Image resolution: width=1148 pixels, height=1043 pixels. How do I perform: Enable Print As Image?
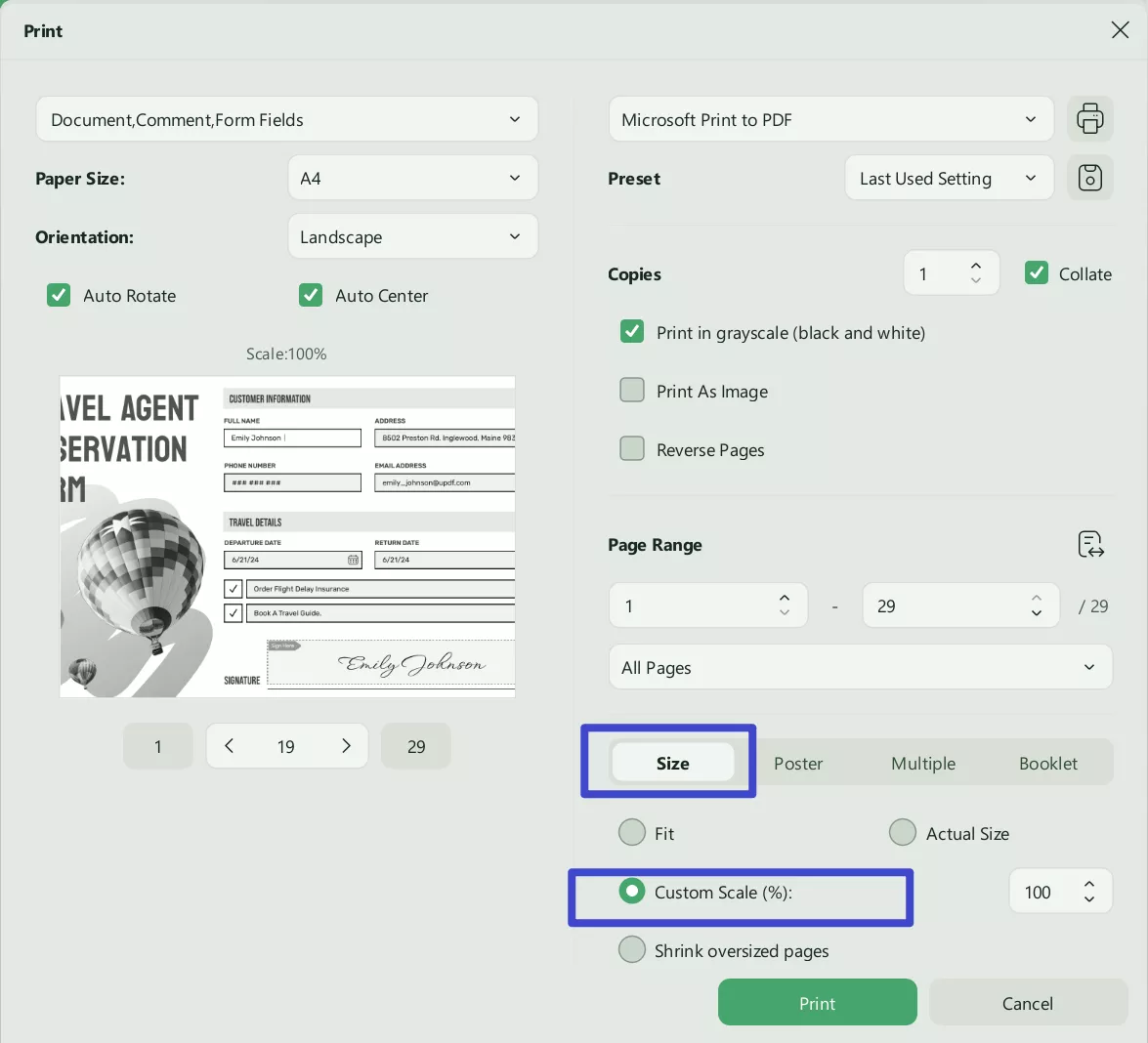[632, 390]
